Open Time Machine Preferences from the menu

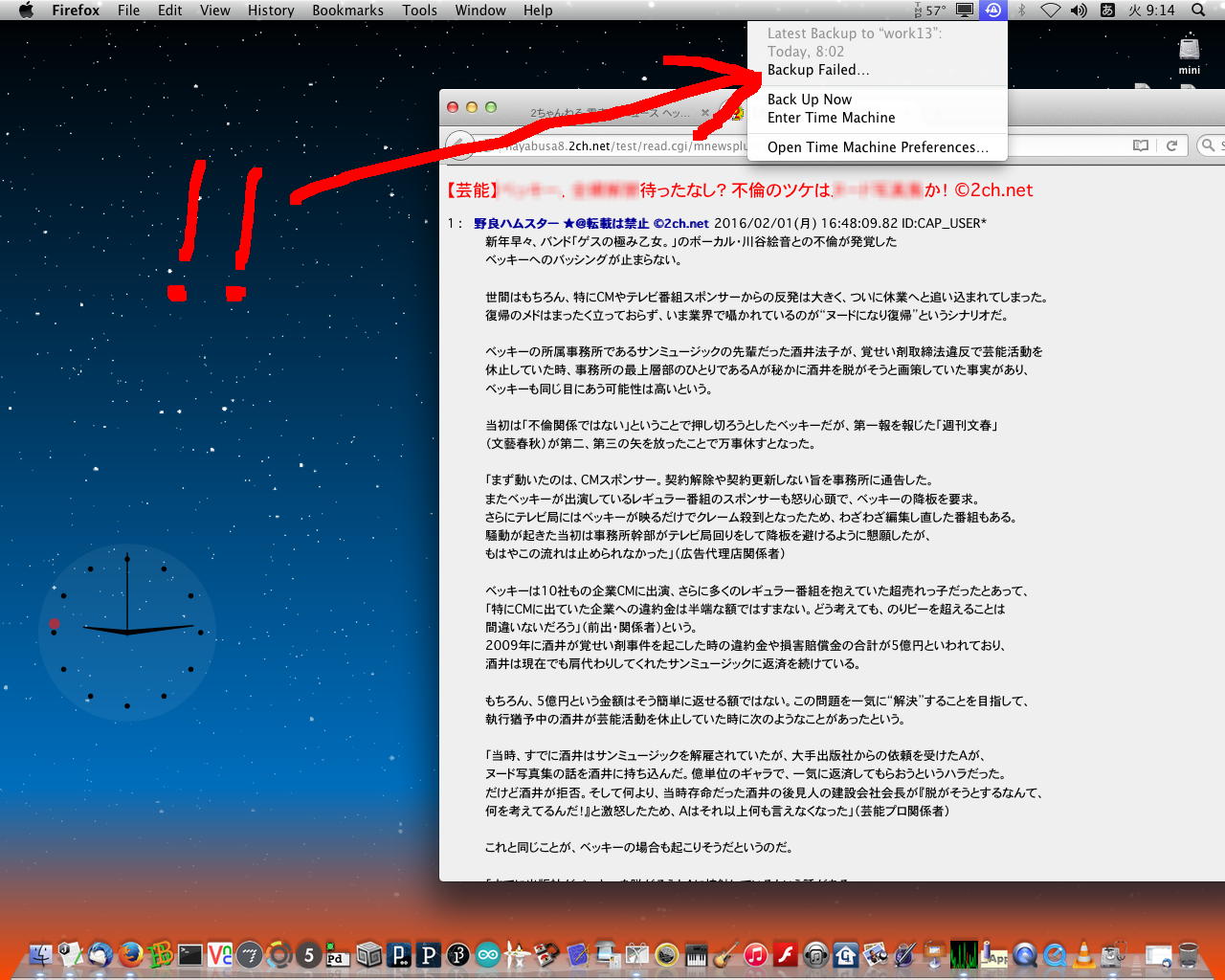pos(878,147)
